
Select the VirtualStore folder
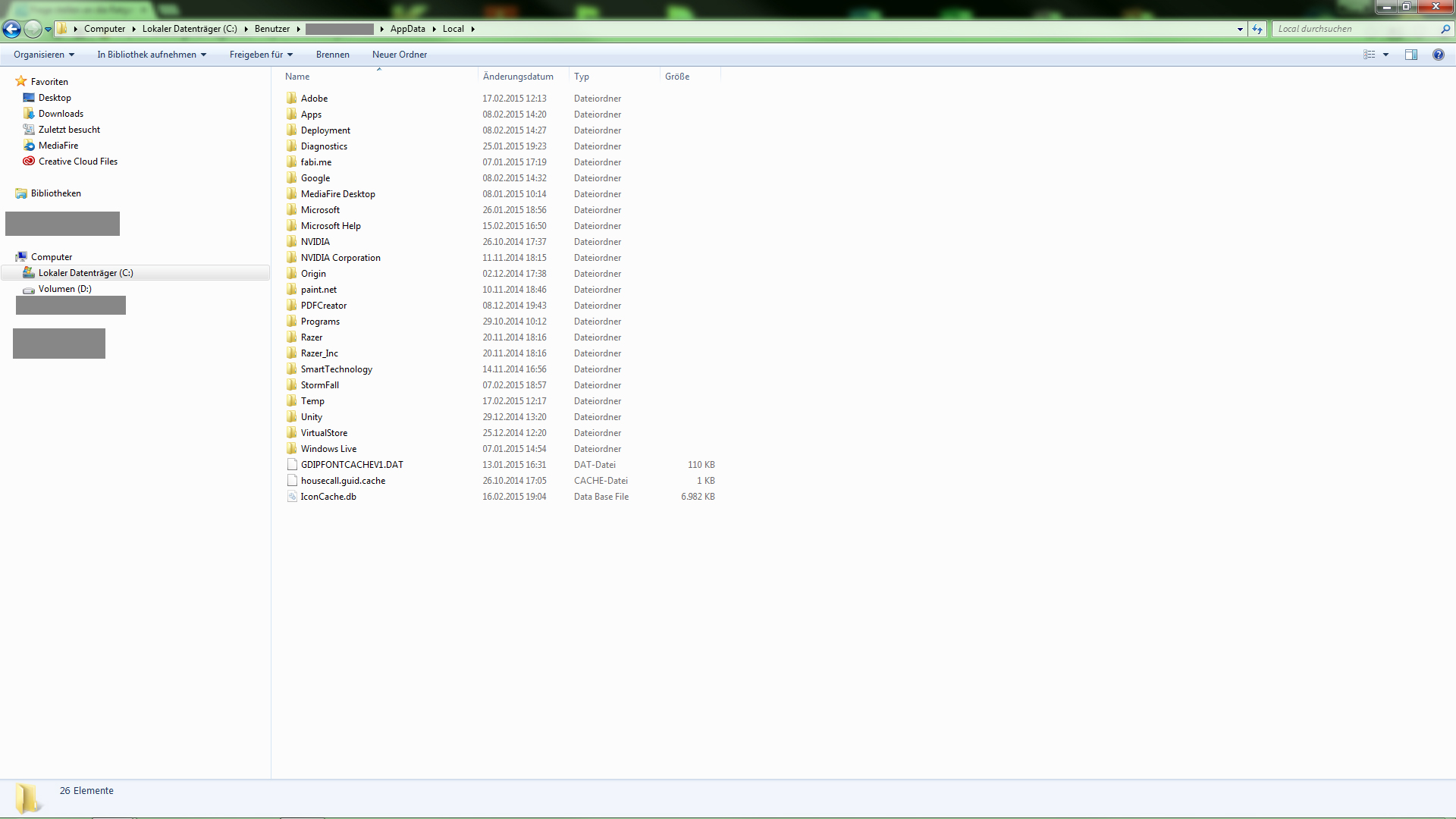tap(324, 433)
